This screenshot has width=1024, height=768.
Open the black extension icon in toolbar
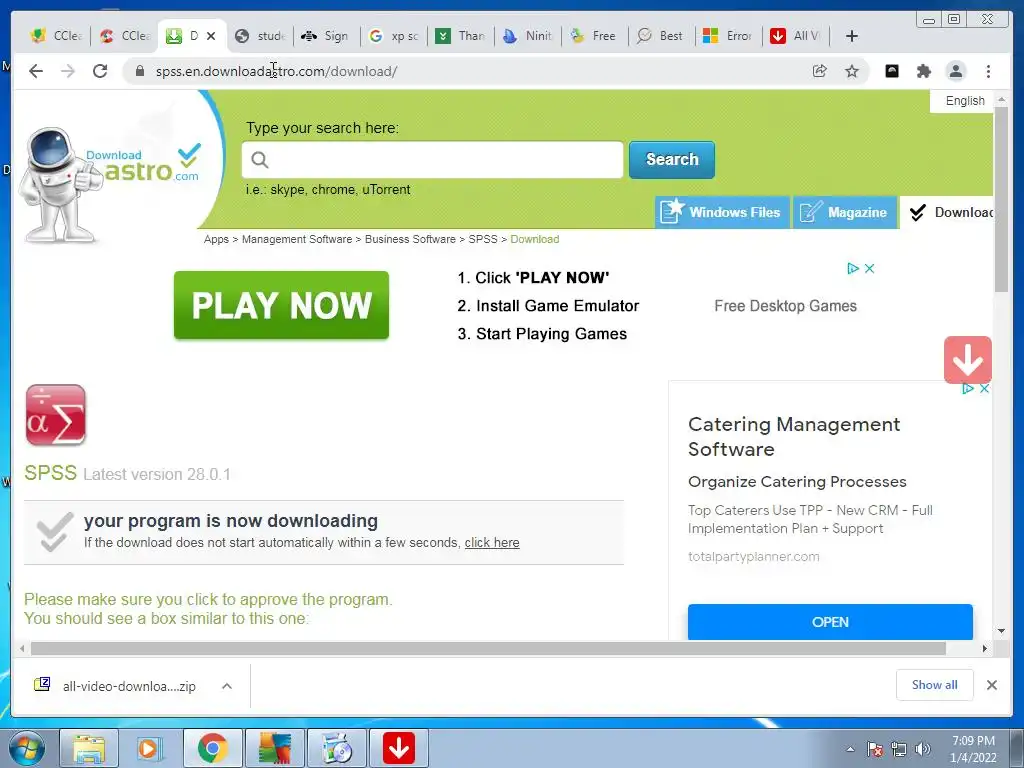point(891,71)
